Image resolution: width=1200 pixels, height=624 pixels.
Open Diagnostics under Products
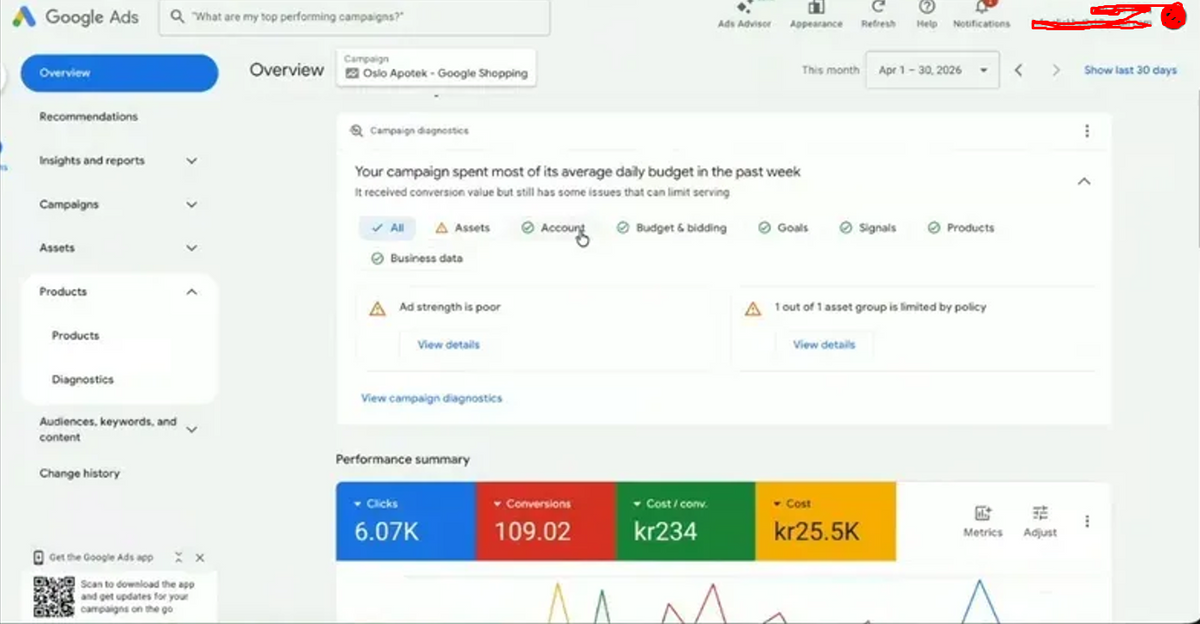click(x=83, y=380)
